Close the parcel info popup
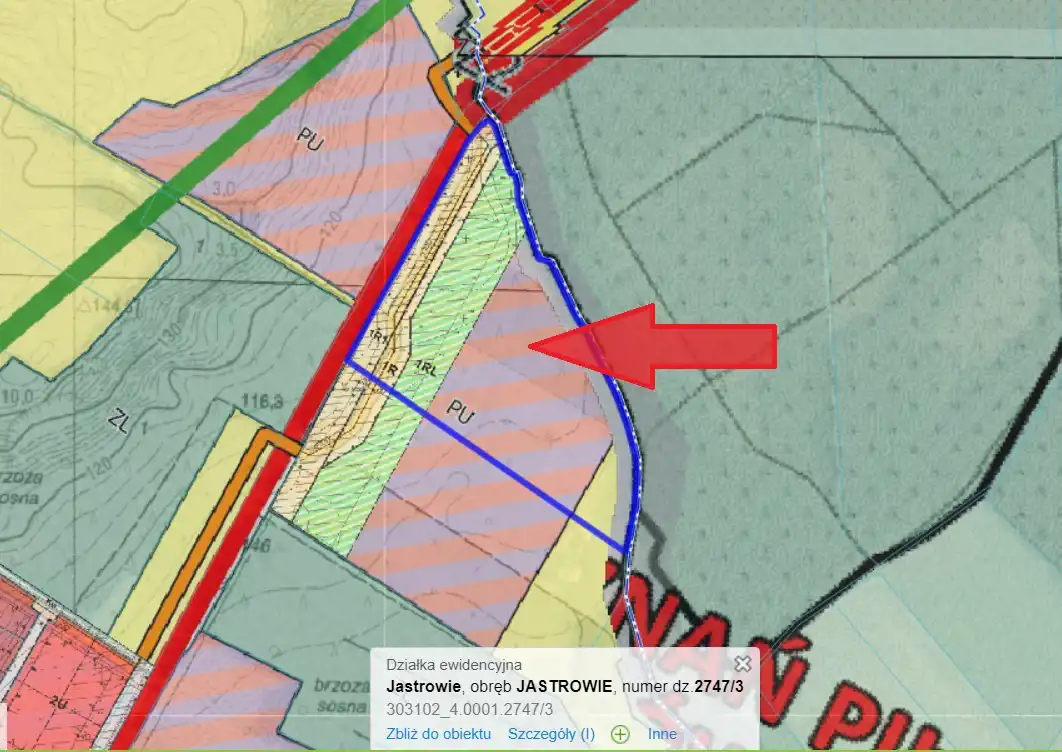 click(x=742, y=664)
